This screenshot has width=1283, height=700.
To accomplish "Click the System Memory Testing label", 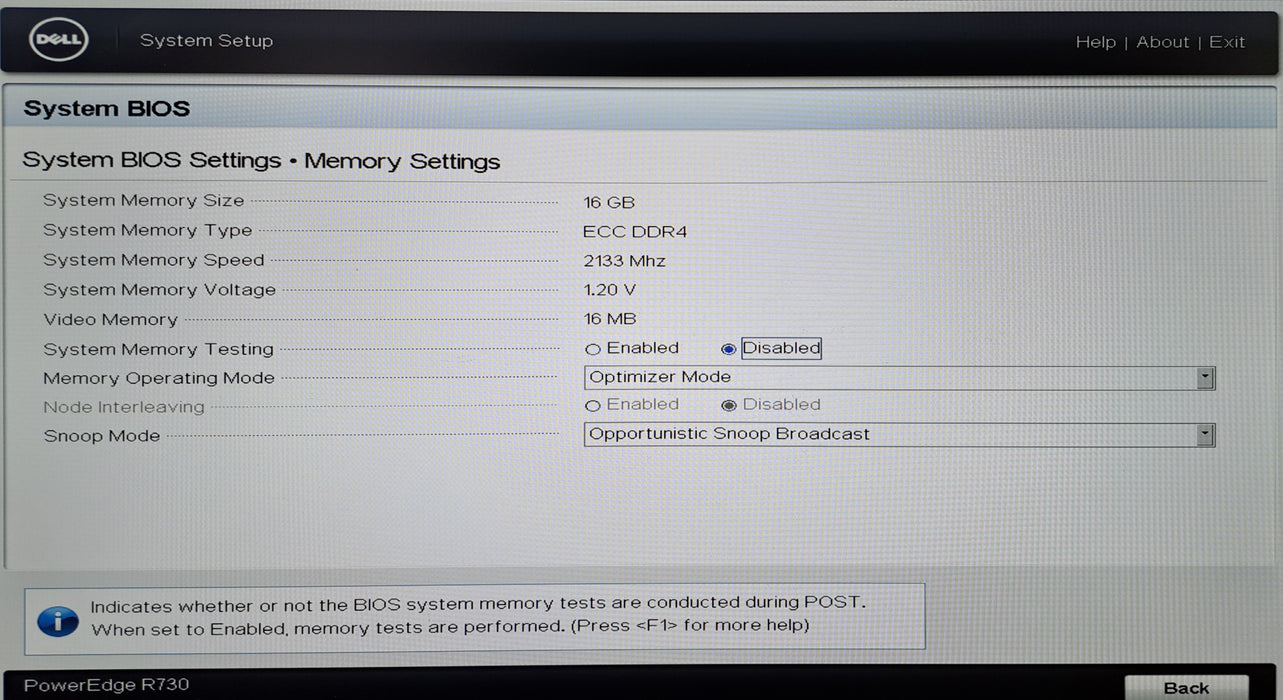I will pyautogui.click(x=158, y=349).
